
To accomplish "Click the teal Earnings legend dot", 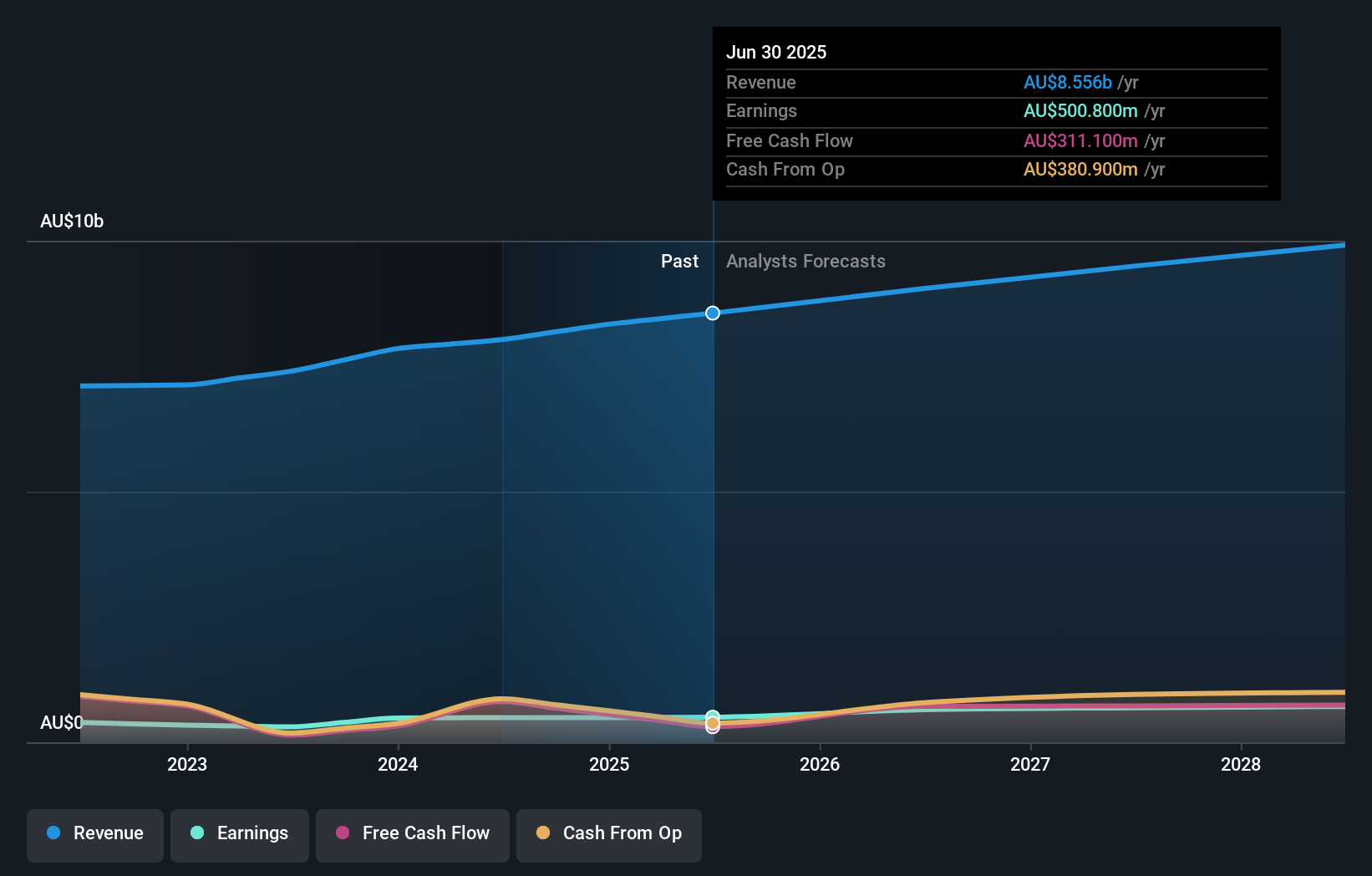I will [x=197, y=833].
